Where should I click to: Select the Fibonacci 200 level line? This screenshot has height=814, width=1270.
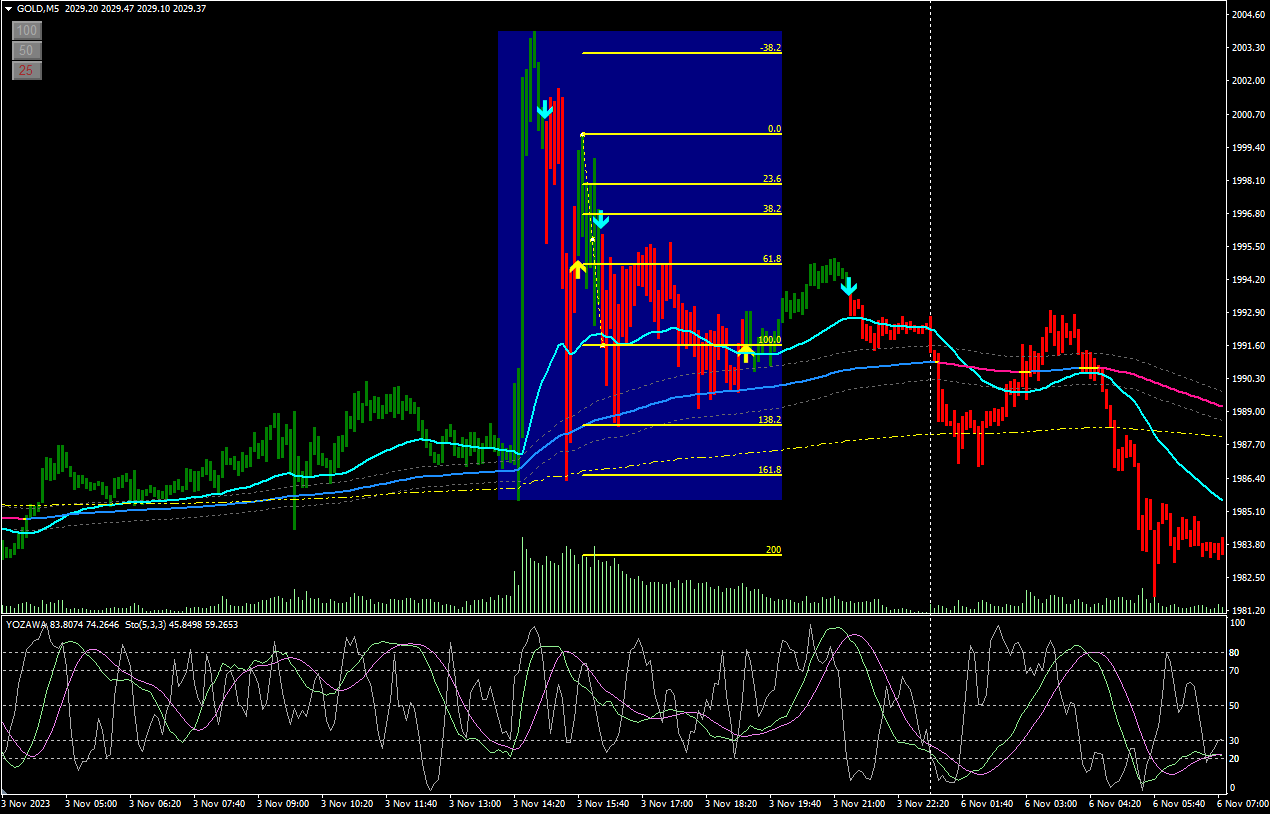pyautogui.click(x=680, y=555)
